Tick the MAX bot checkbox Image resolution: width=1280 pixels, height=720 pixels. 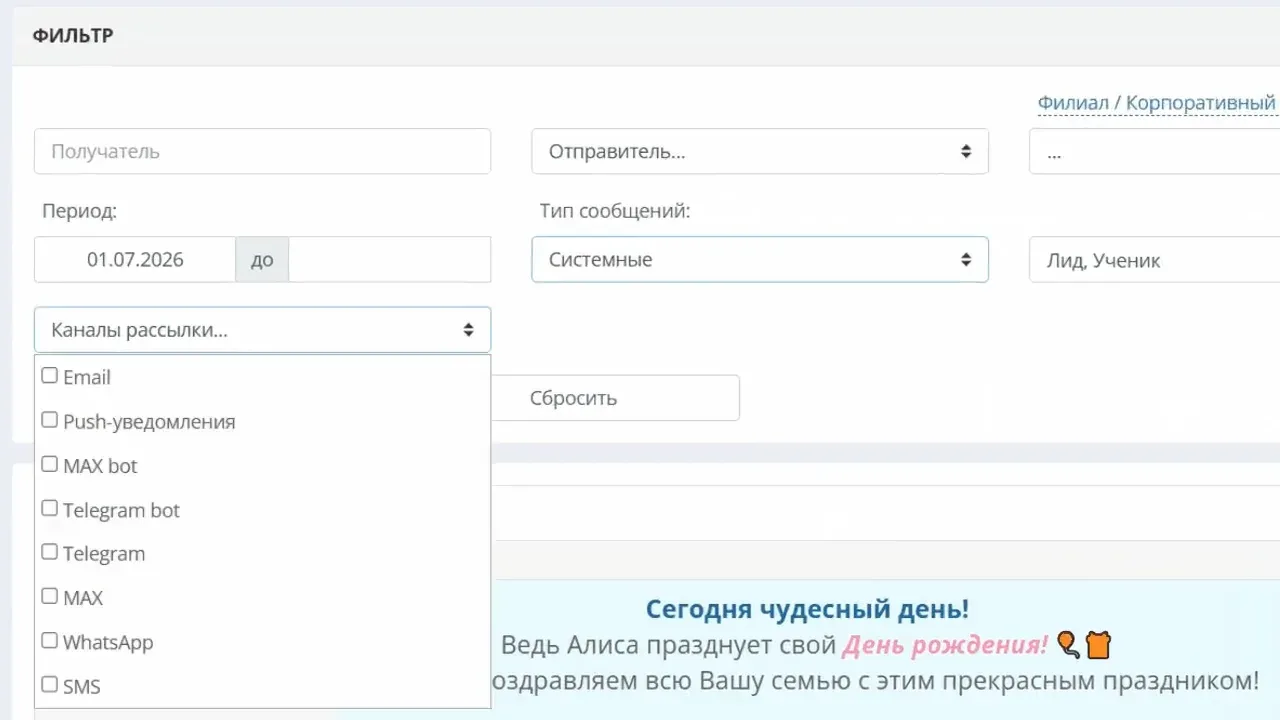coord(49,464)
